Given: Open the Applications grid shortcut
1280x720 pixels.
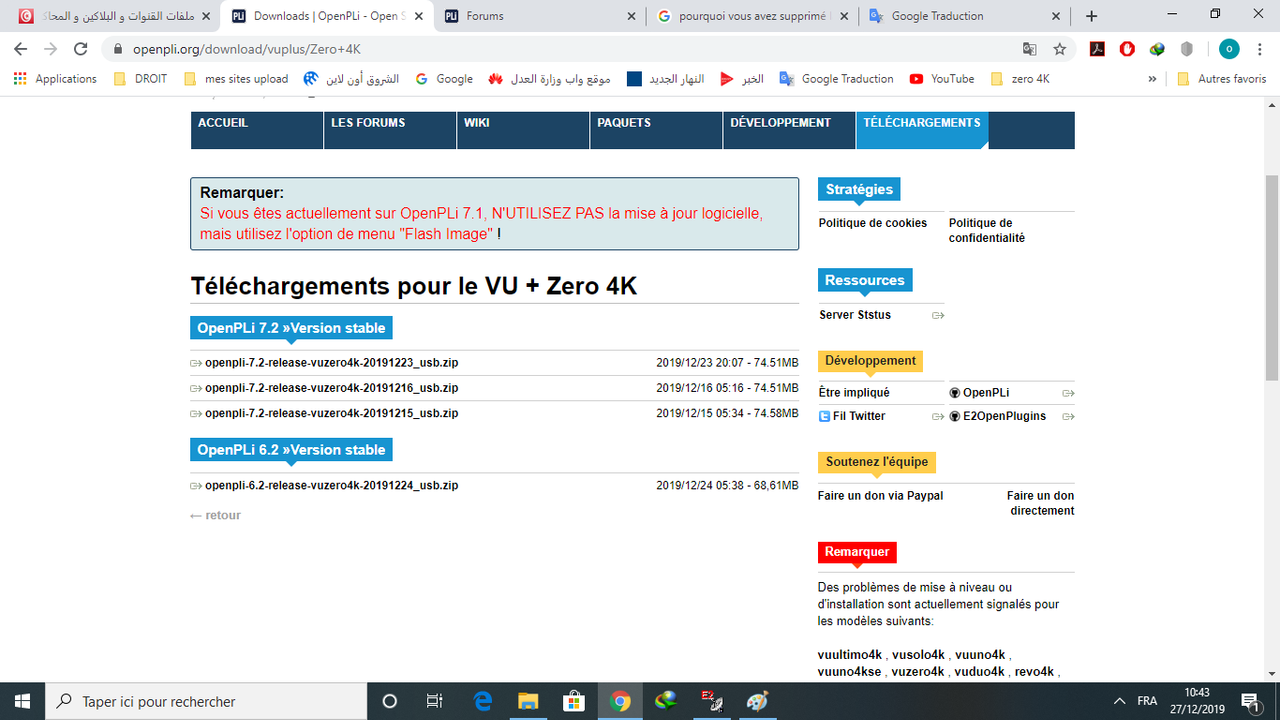Looking at the screenshot, I should tap(56, 79).
